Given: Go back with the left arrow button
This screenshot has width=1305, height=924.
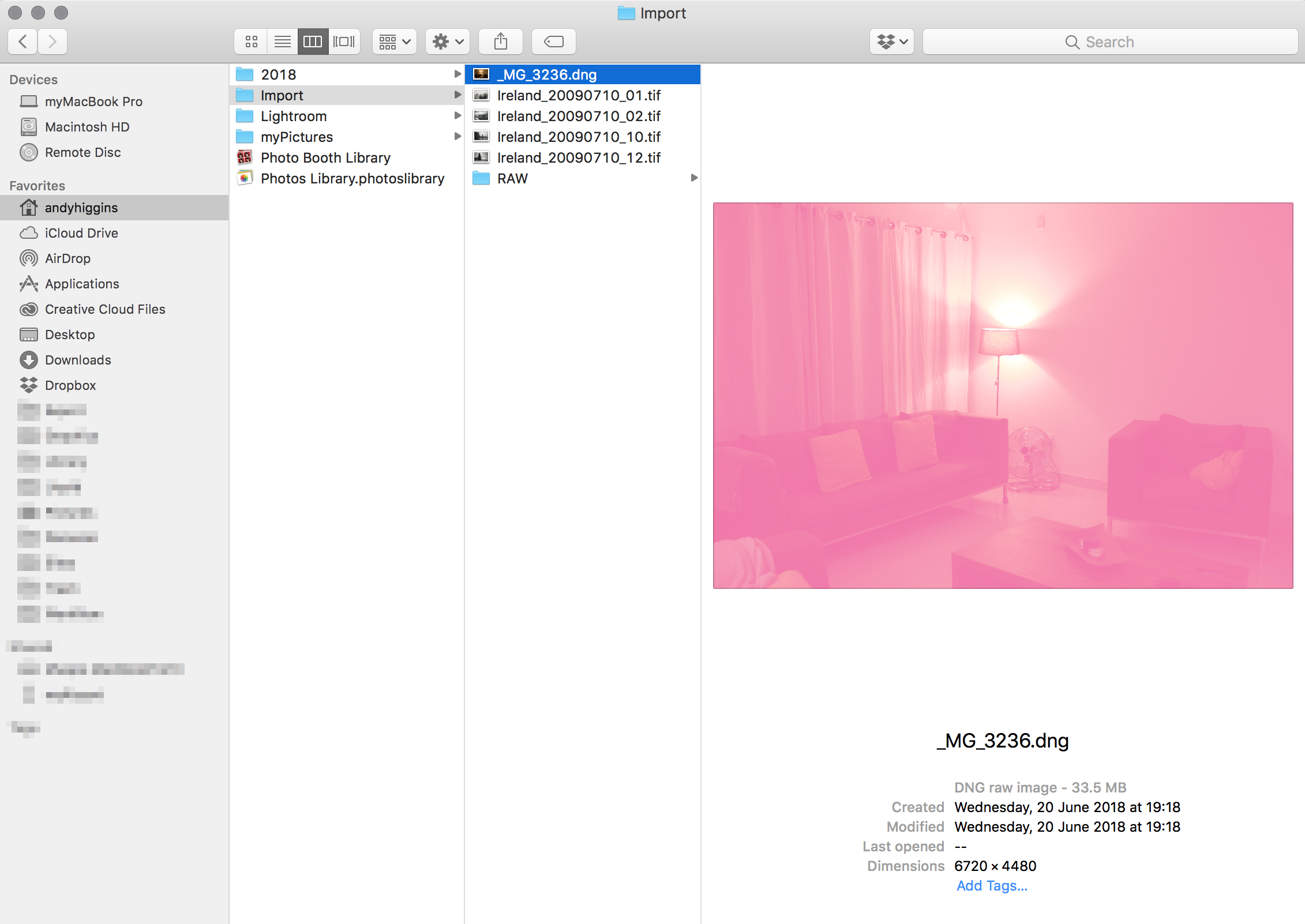Looking at the screenshot, I should (23, 42).
